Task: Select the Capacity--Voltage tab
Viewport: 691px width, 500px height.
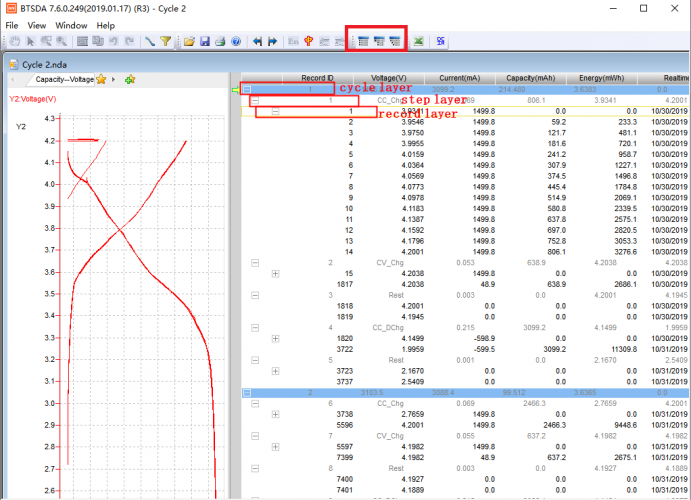Action: coord(64,79)
